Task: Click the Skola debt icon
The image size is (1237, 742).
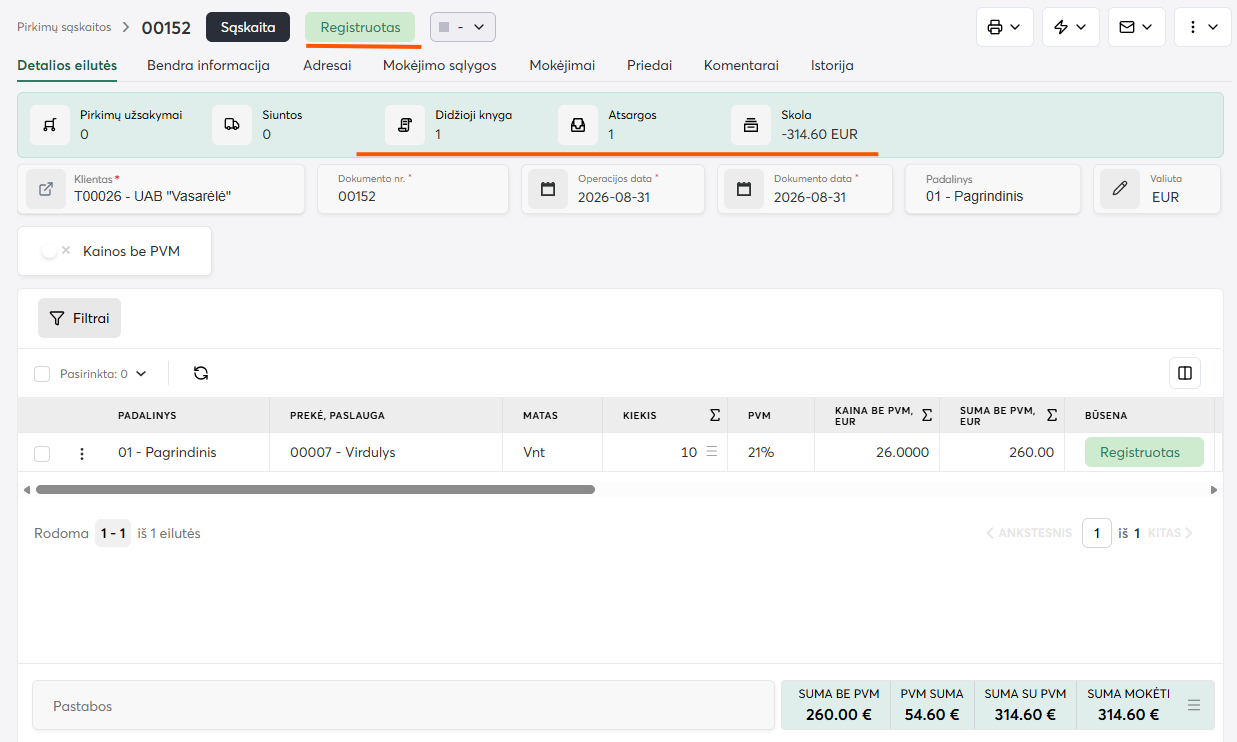Action: point(751,125)
